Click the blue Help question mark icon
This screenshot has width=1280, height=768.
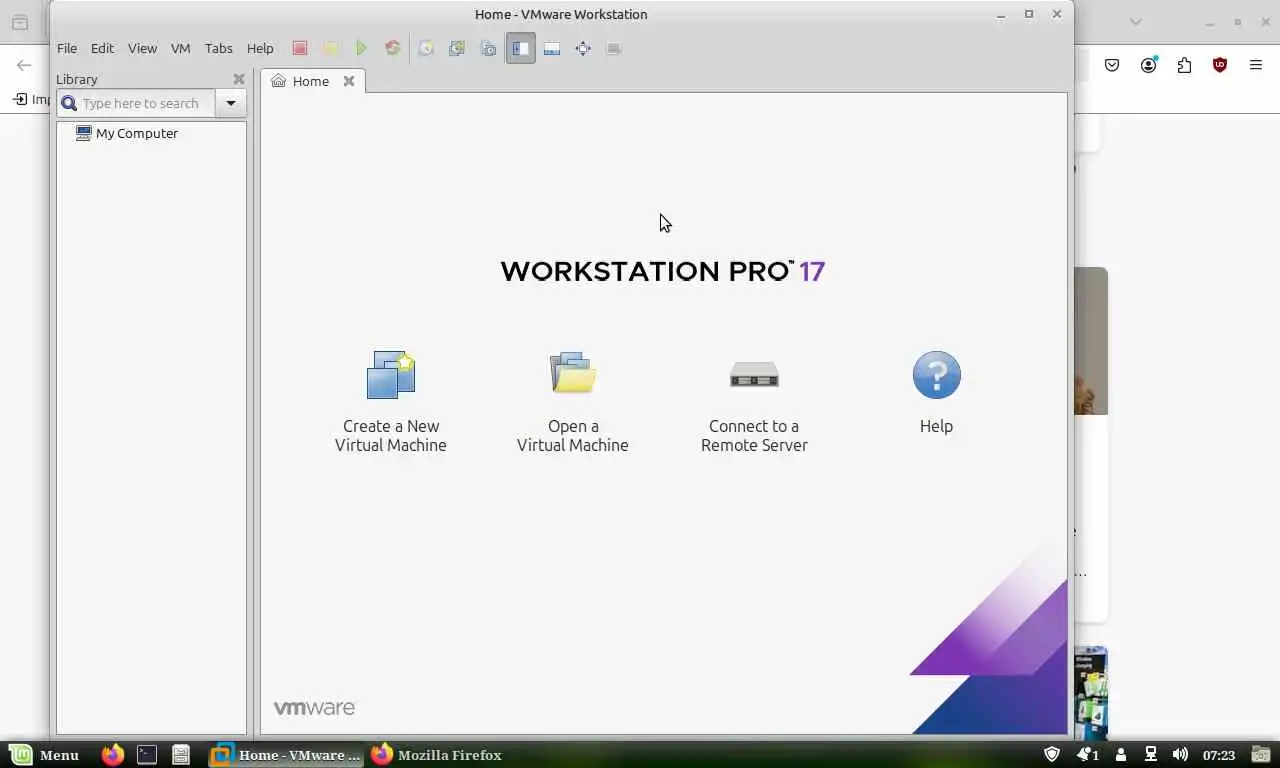click(x=937, y=375)
